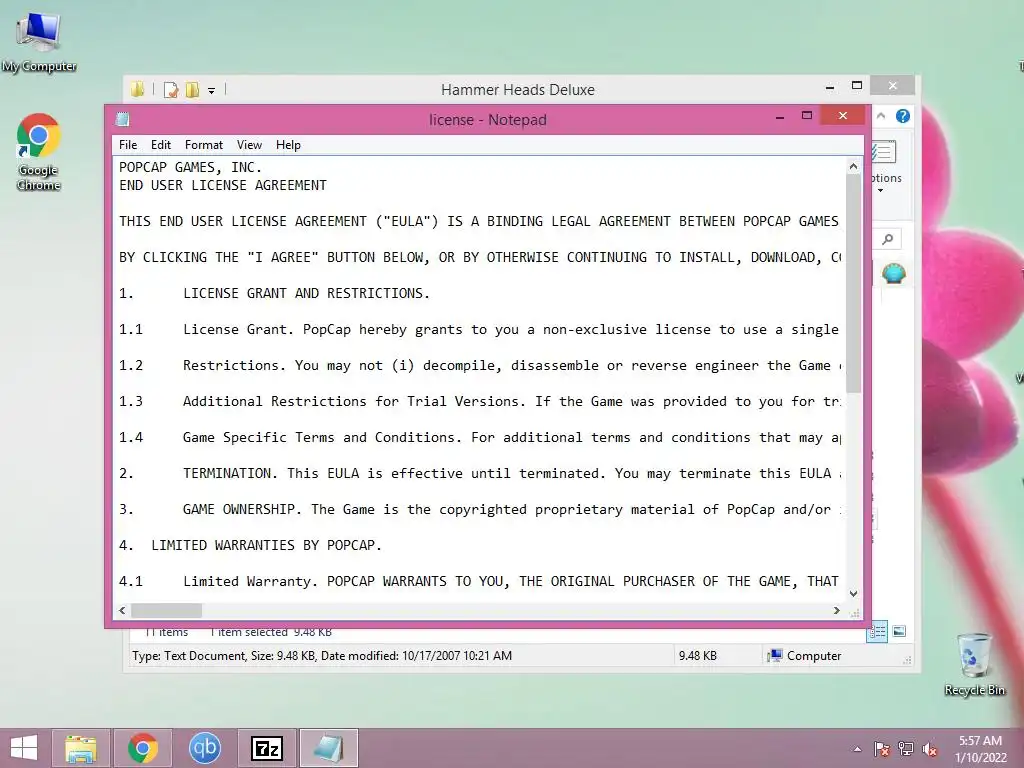Maximize the Hammer Heads Deluxe Explorer window
Viewport: 1024px width, 768px height.
(x=857, y=86)
